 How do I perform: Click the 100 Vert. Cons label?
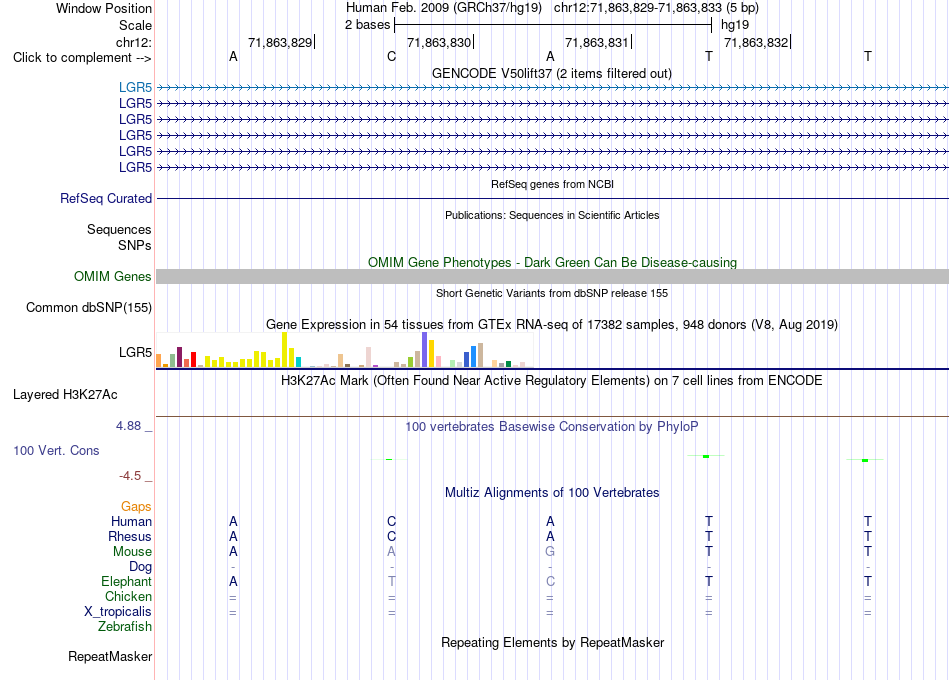(x=56, y=450)
